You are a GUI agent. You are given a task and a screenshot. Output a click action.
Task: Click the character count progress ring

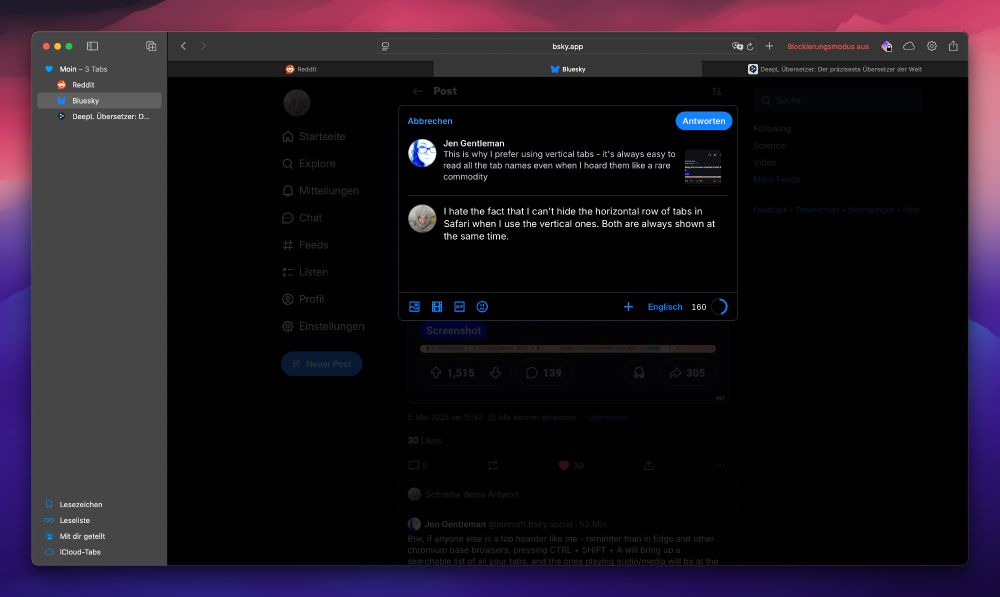pos(719,307)
